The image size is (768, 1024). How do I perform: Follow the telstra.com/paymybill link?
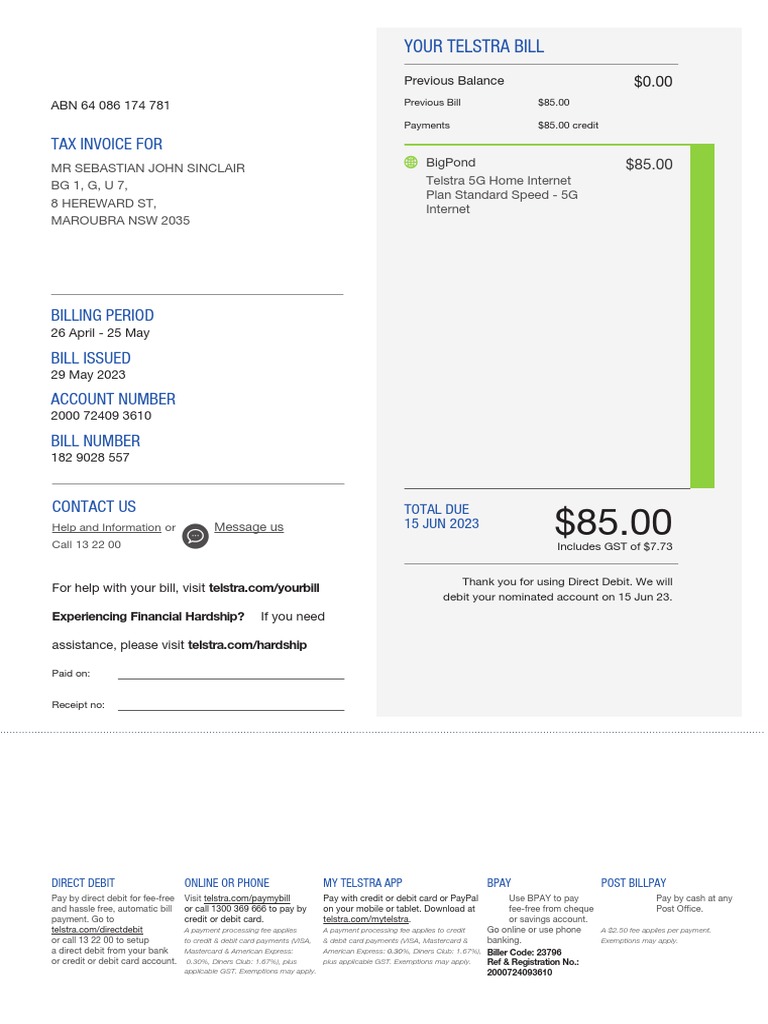247,898
